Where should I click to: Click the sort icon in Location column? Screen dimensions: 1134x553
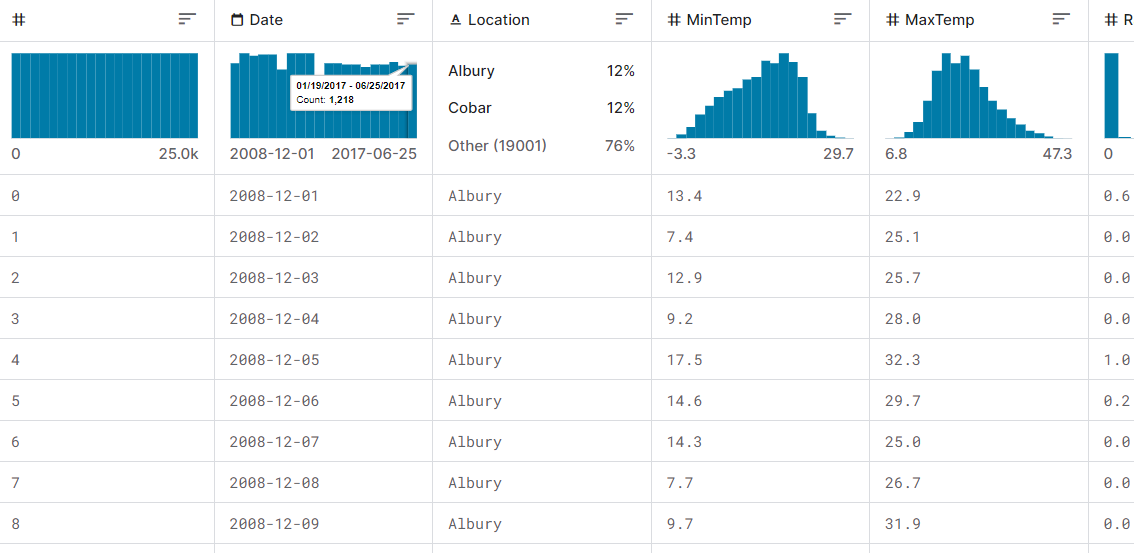[624, 19]
